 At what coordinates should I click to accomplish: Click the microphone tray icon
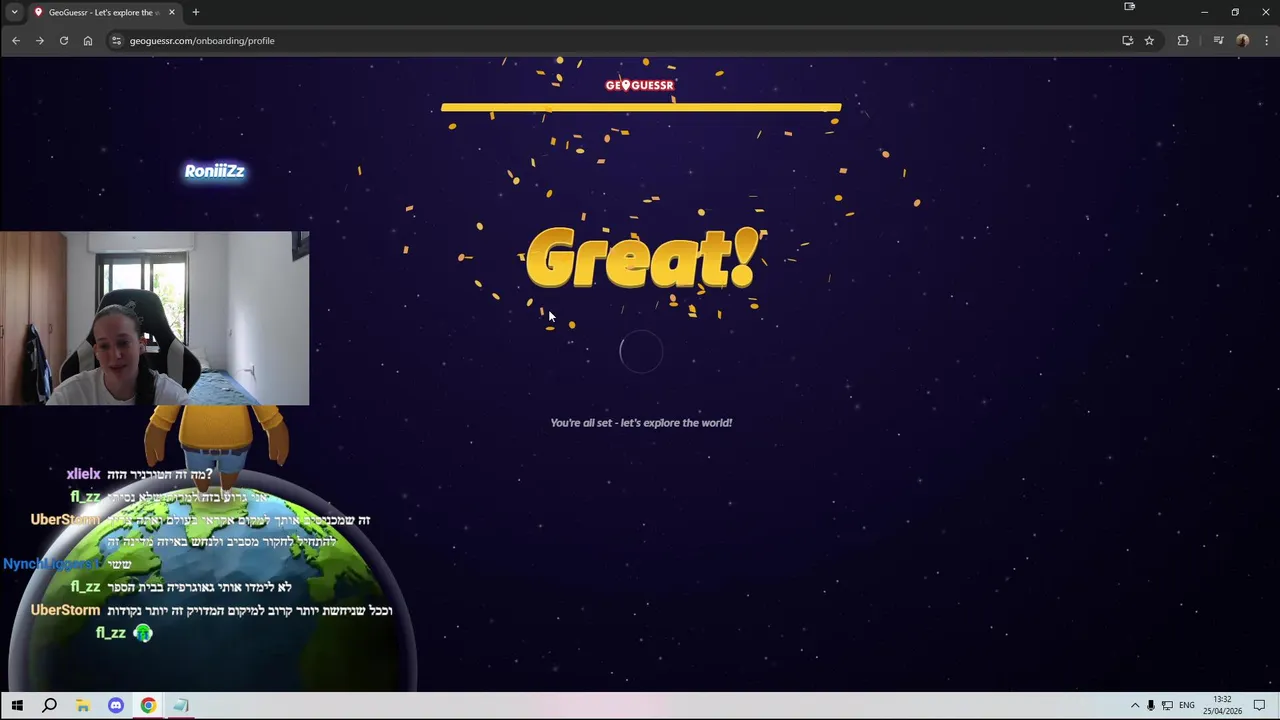tap(1151, 706)
